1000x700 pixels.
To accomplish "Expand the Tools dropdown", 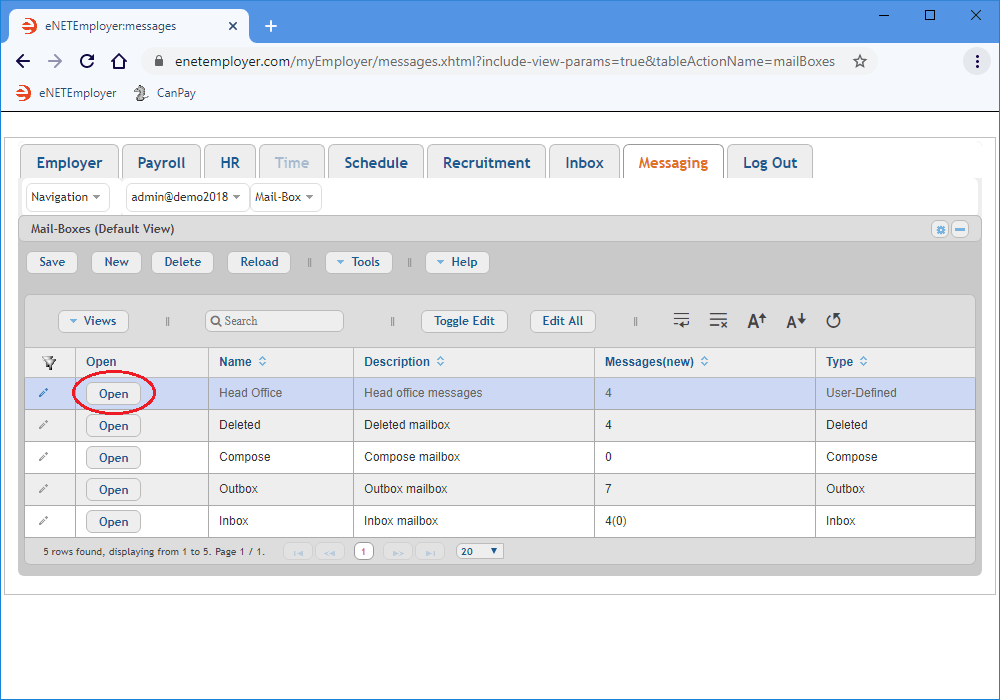I will click(358, 262).
